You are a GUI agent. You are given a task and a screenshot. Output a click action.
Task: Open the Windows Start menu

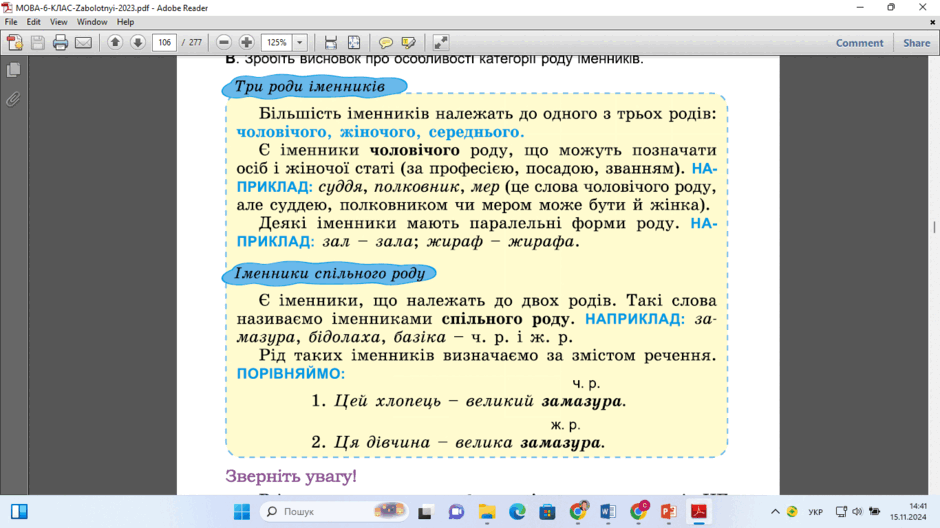click(242, 512)
